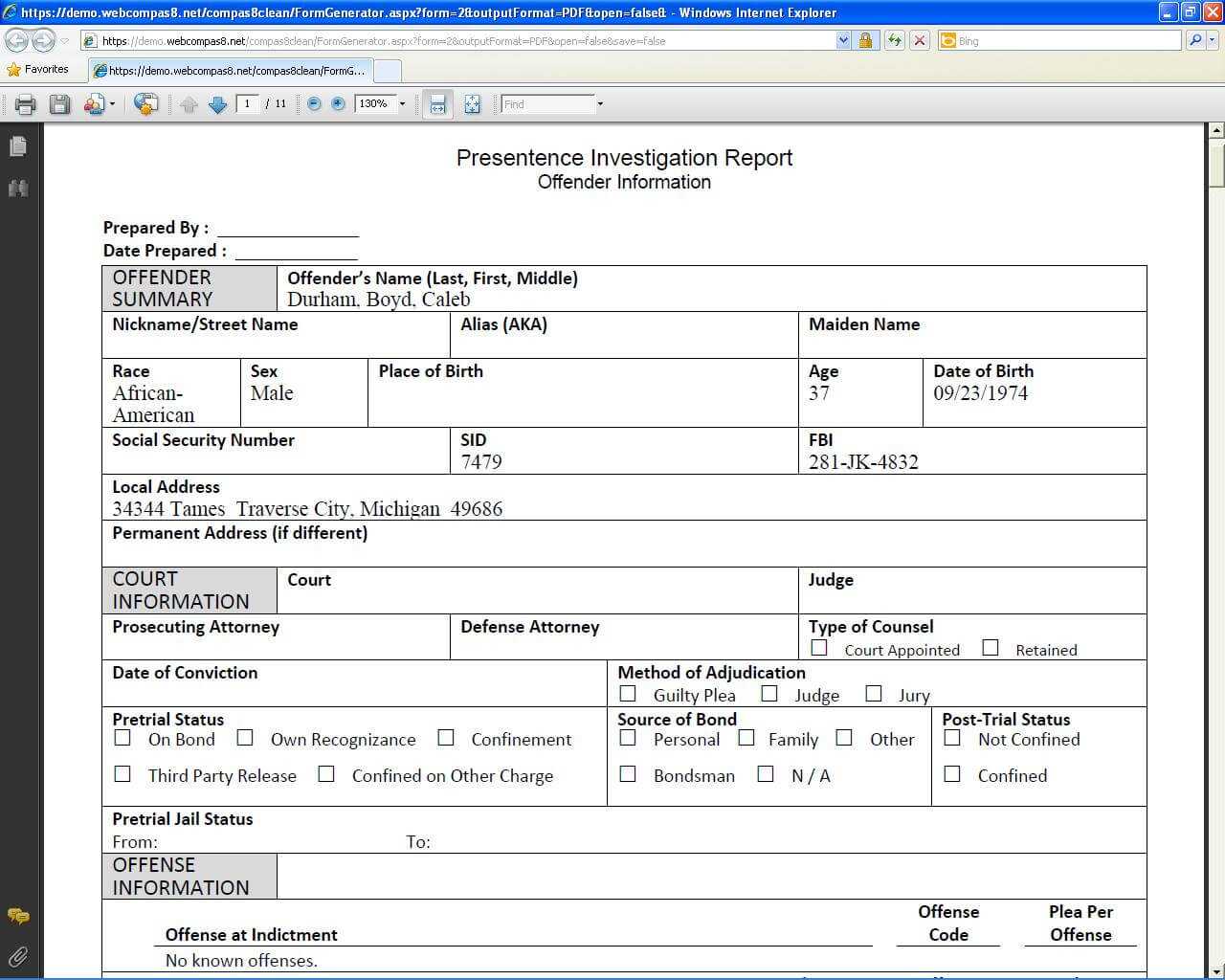Open the Bookmarks panel icon
1225x980 pixels.
click(x=17, y=189)
